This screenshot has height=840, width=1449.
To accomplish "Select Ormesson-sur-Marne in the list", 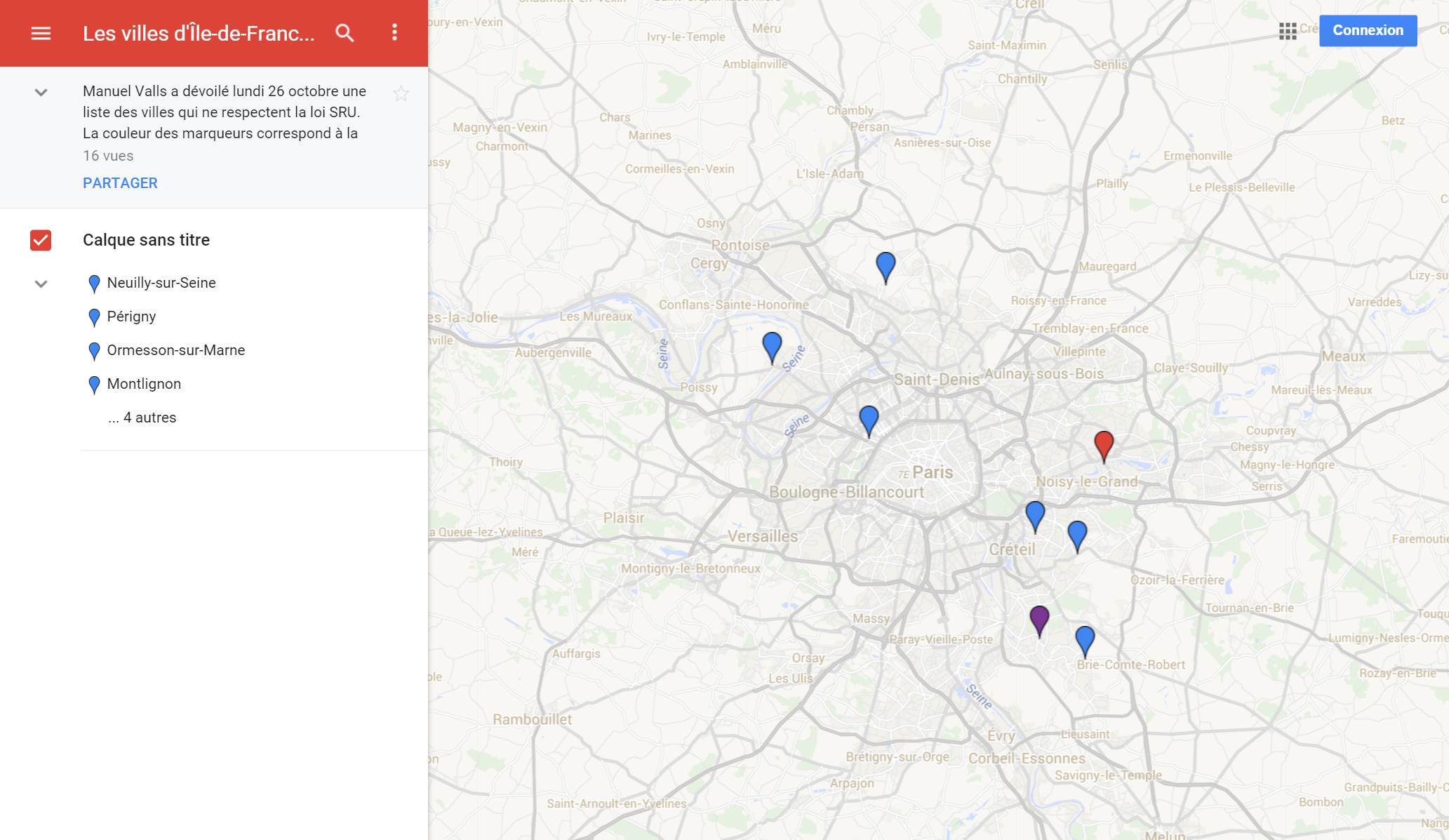I will tap(175, 350).
